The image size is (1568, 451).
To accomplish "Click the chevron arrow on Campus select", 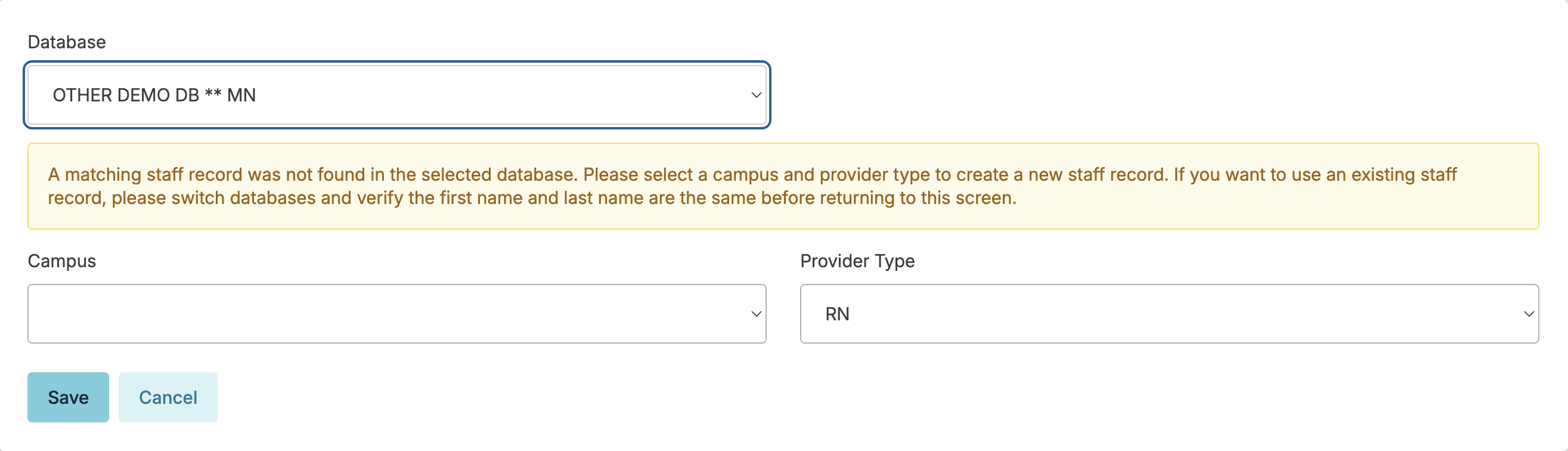I will pyautogui.click(x=756, y=314).
